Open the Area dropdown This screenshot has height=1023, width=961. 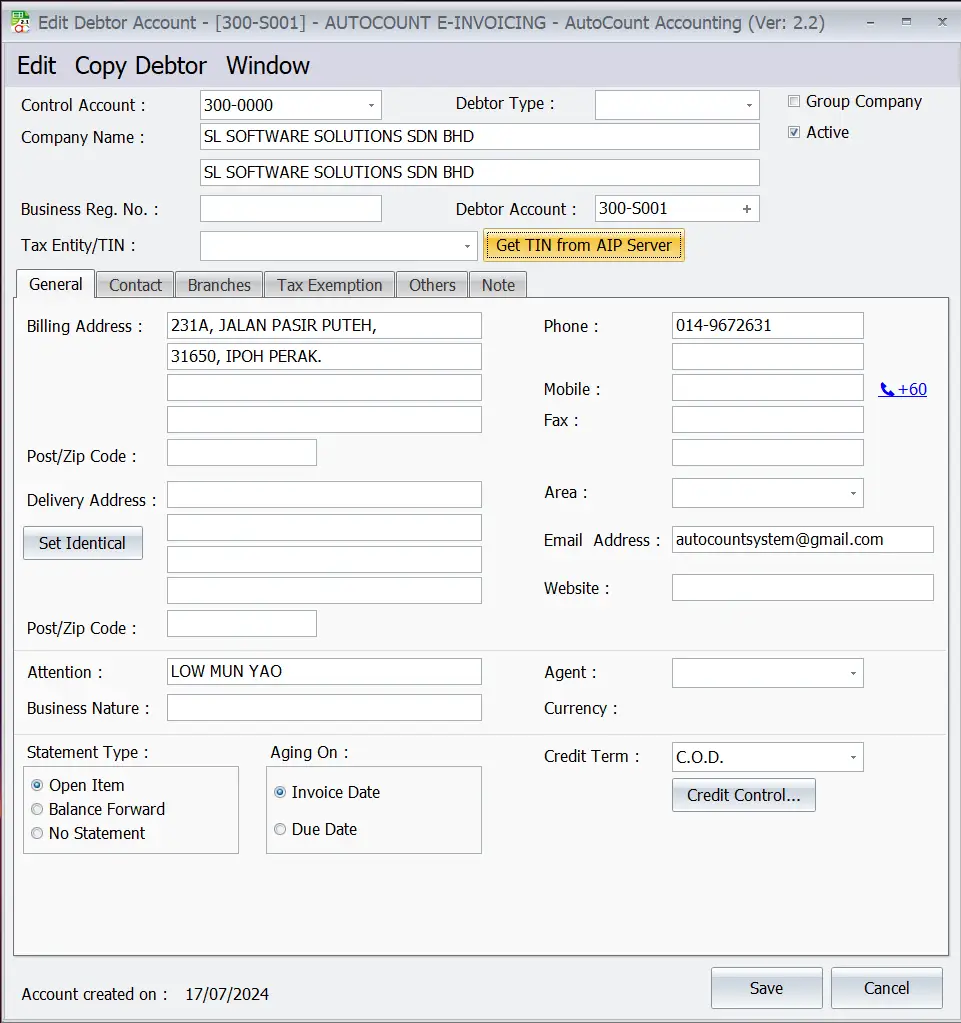pos(855,493)
